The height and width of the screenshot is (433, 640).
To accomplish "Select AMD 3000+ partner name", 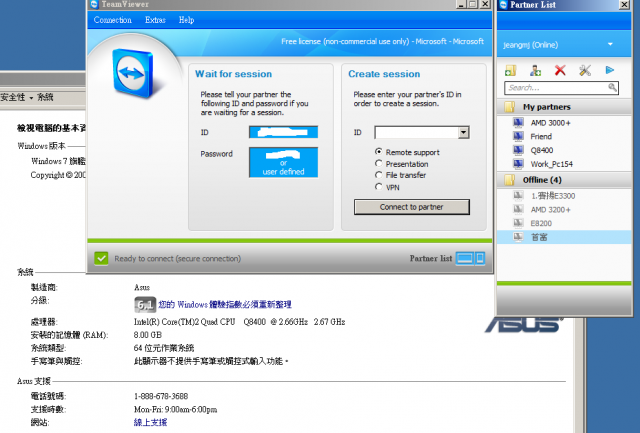I will coord(550,123).
